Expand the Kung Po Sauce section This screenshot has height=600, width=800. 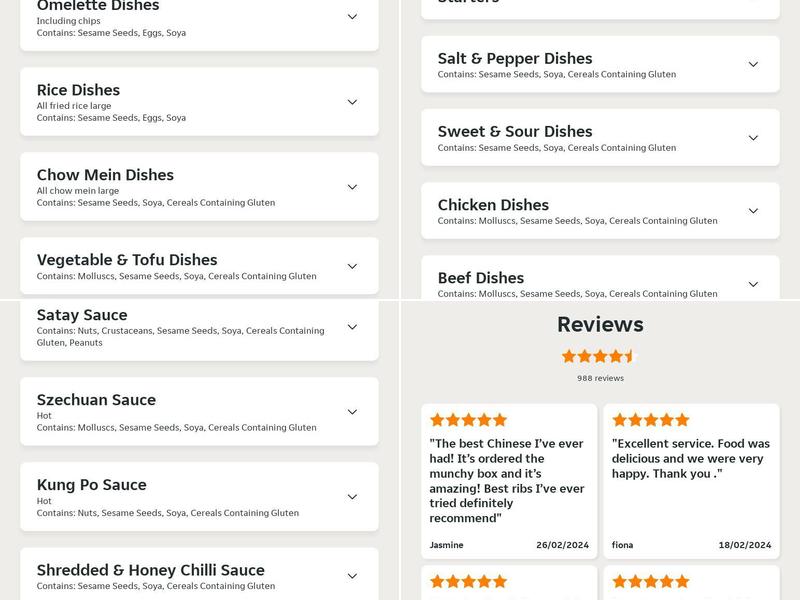pyautogui.click(x=352, y=496)
